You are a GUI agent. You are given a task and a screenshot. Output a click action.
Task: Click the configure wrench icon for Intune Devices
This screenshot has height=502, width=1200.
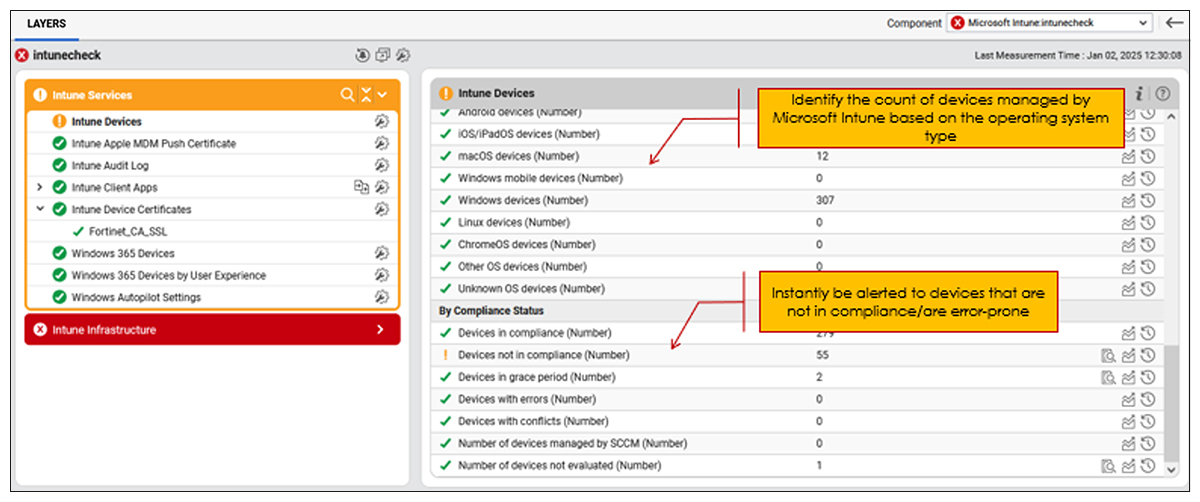point(381,121)
